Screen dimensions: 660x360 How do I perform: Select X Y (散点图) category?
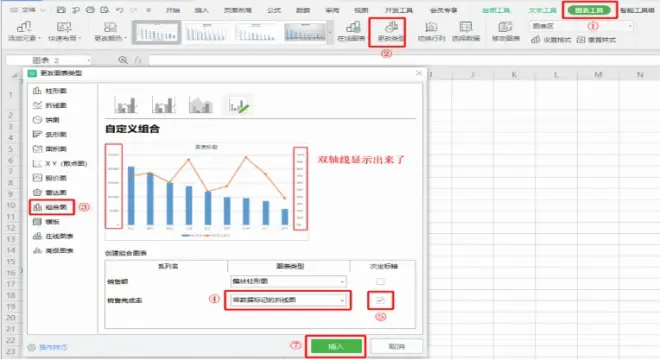(60, 163)
